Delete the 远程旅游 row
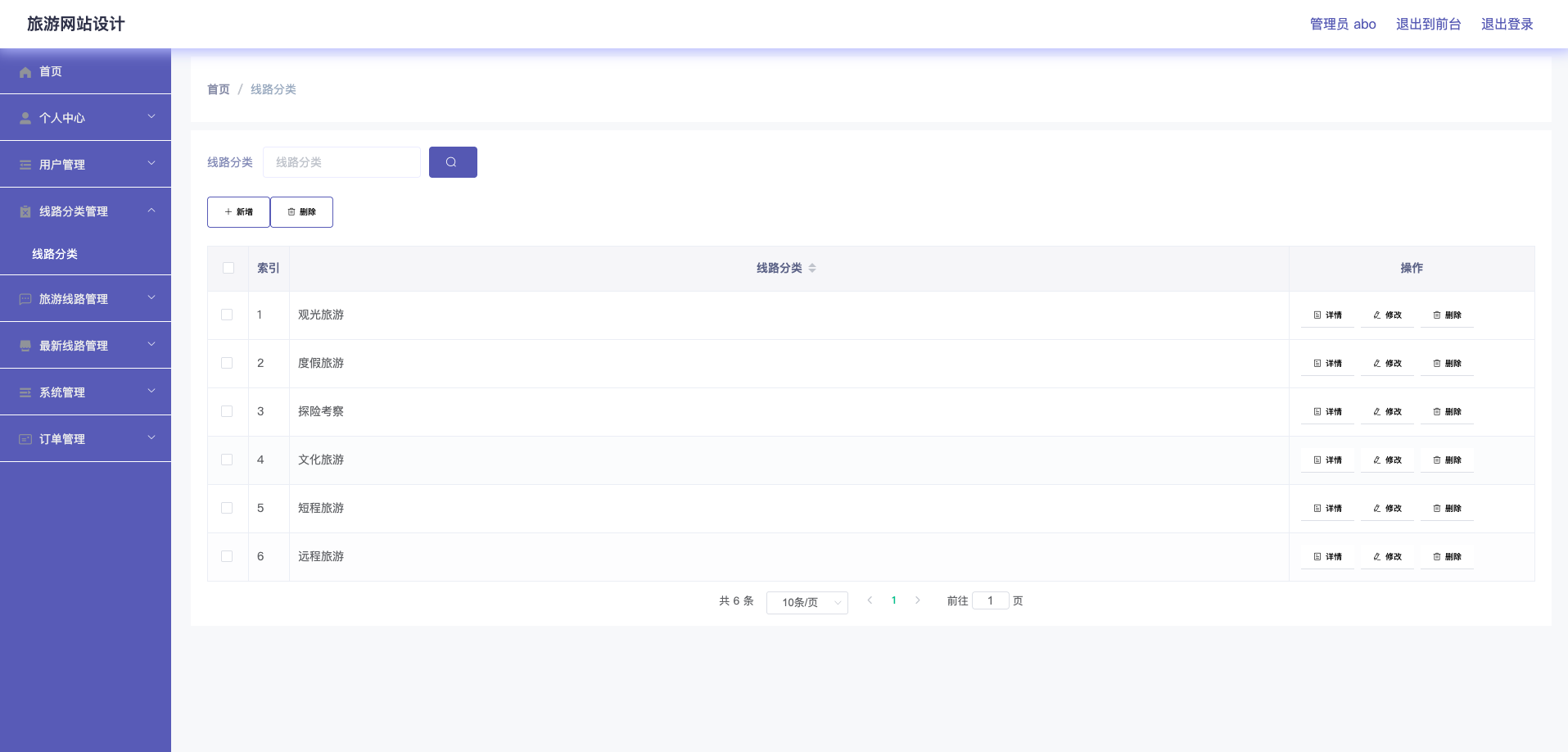 pyautogui.click(x=1447, y=556)
